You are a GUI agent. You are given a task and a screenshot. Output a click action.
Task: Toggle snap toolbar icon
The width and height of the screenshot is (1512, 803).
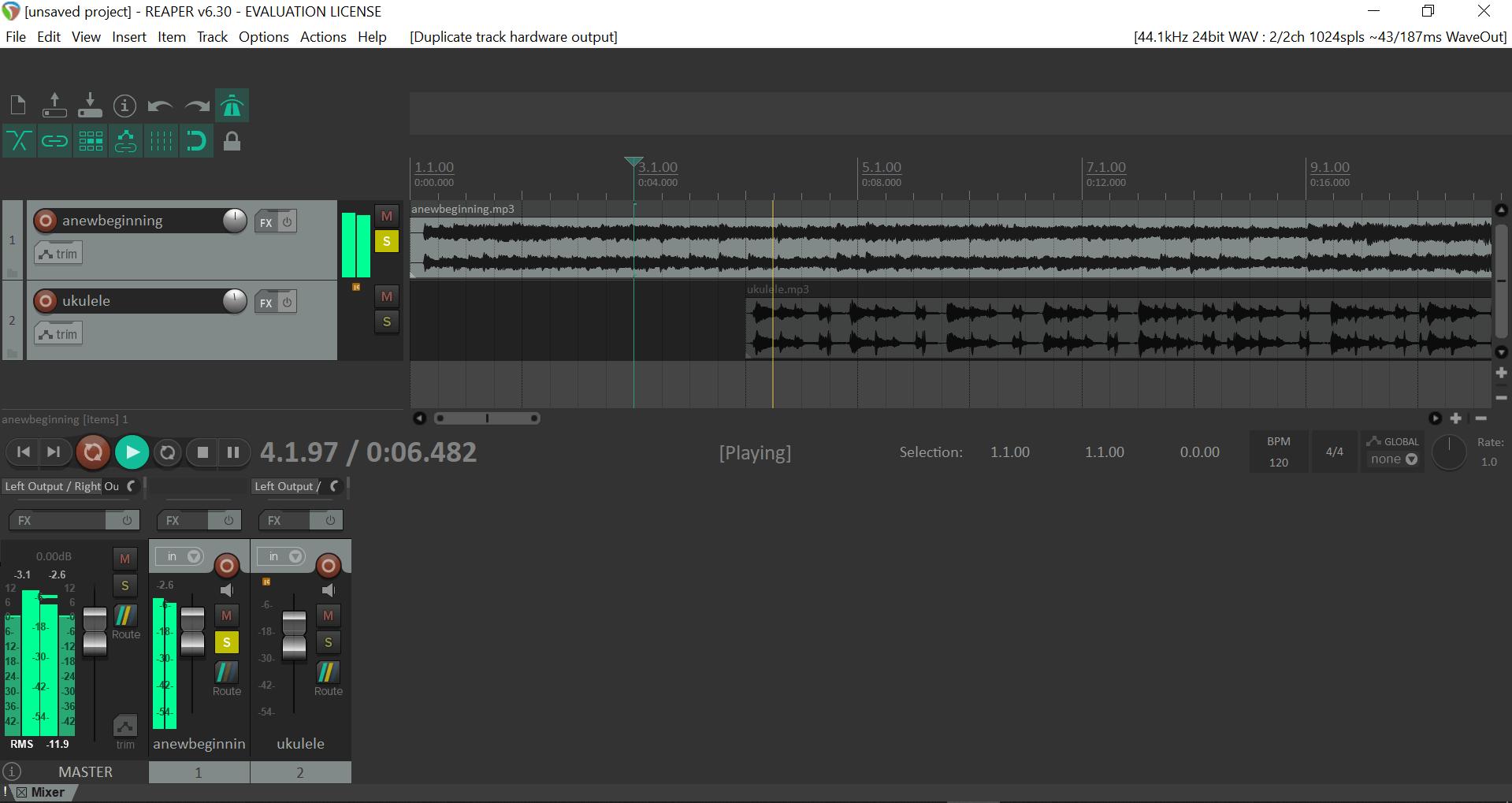pyautogui.click(x=196, y=141)
